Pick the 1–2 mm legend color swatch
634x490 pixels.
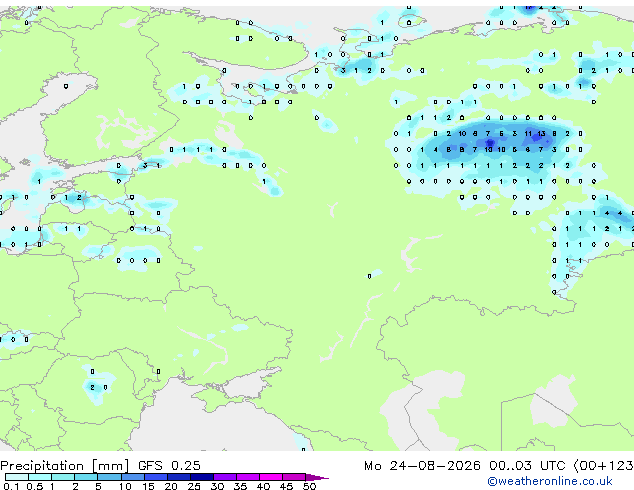tap(63, 477)
